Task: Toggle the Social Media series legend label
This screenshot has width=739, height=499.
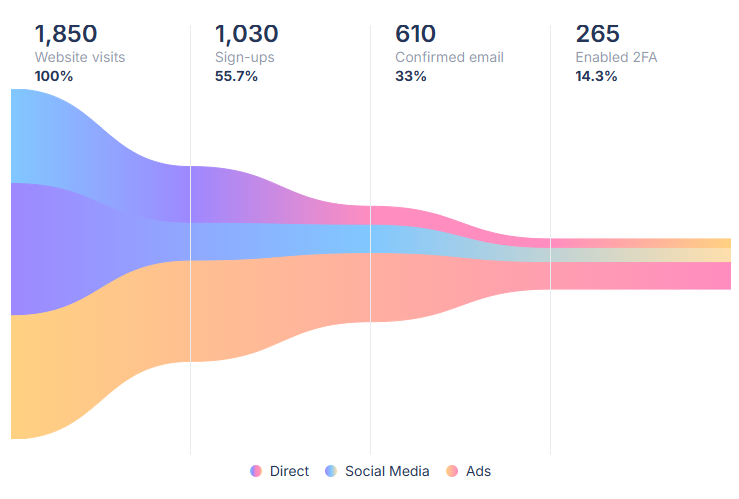Action: click(387, 471)
